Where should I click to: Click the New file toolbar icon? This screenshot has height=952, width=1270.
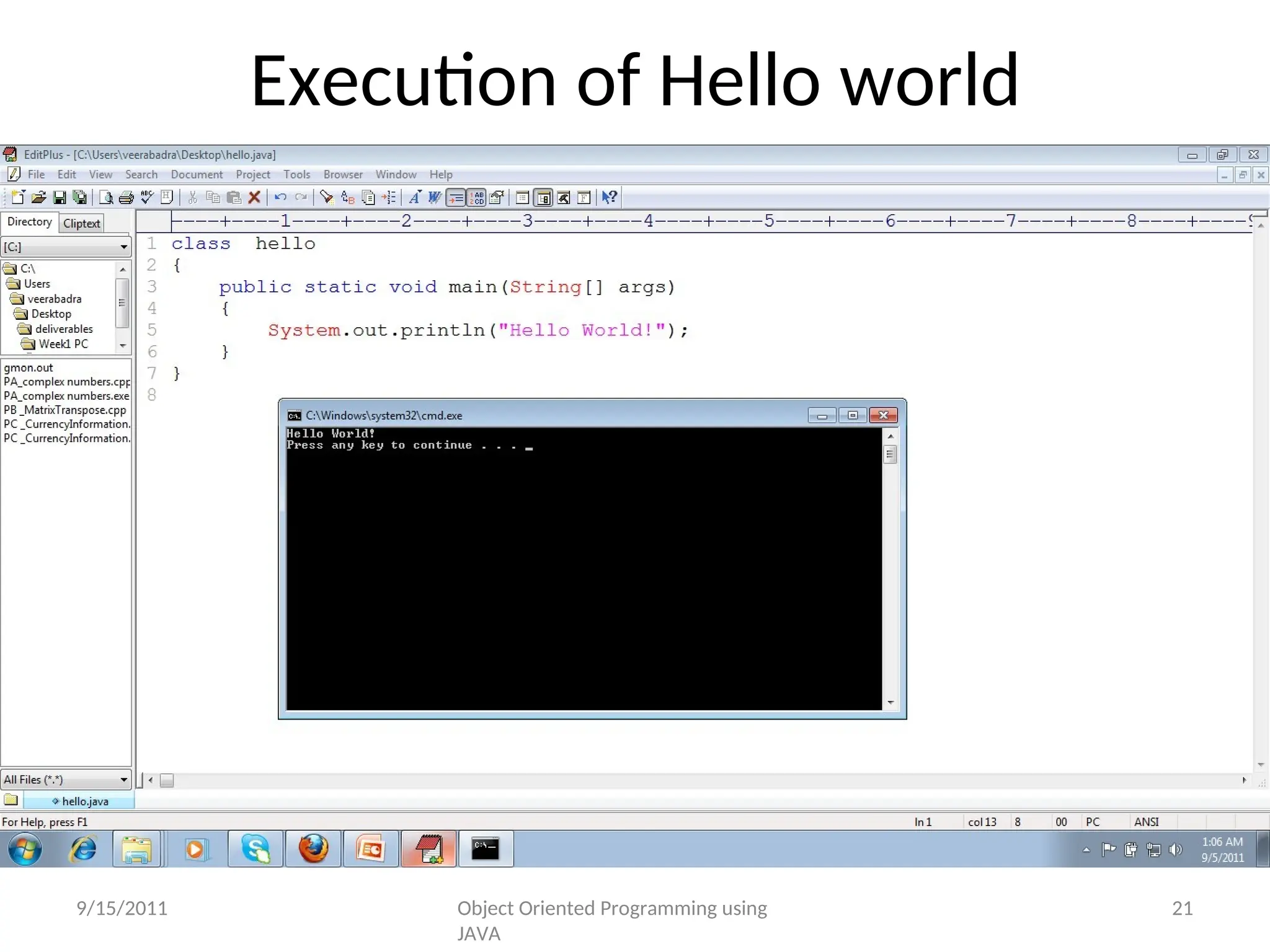tap(18, 198)
